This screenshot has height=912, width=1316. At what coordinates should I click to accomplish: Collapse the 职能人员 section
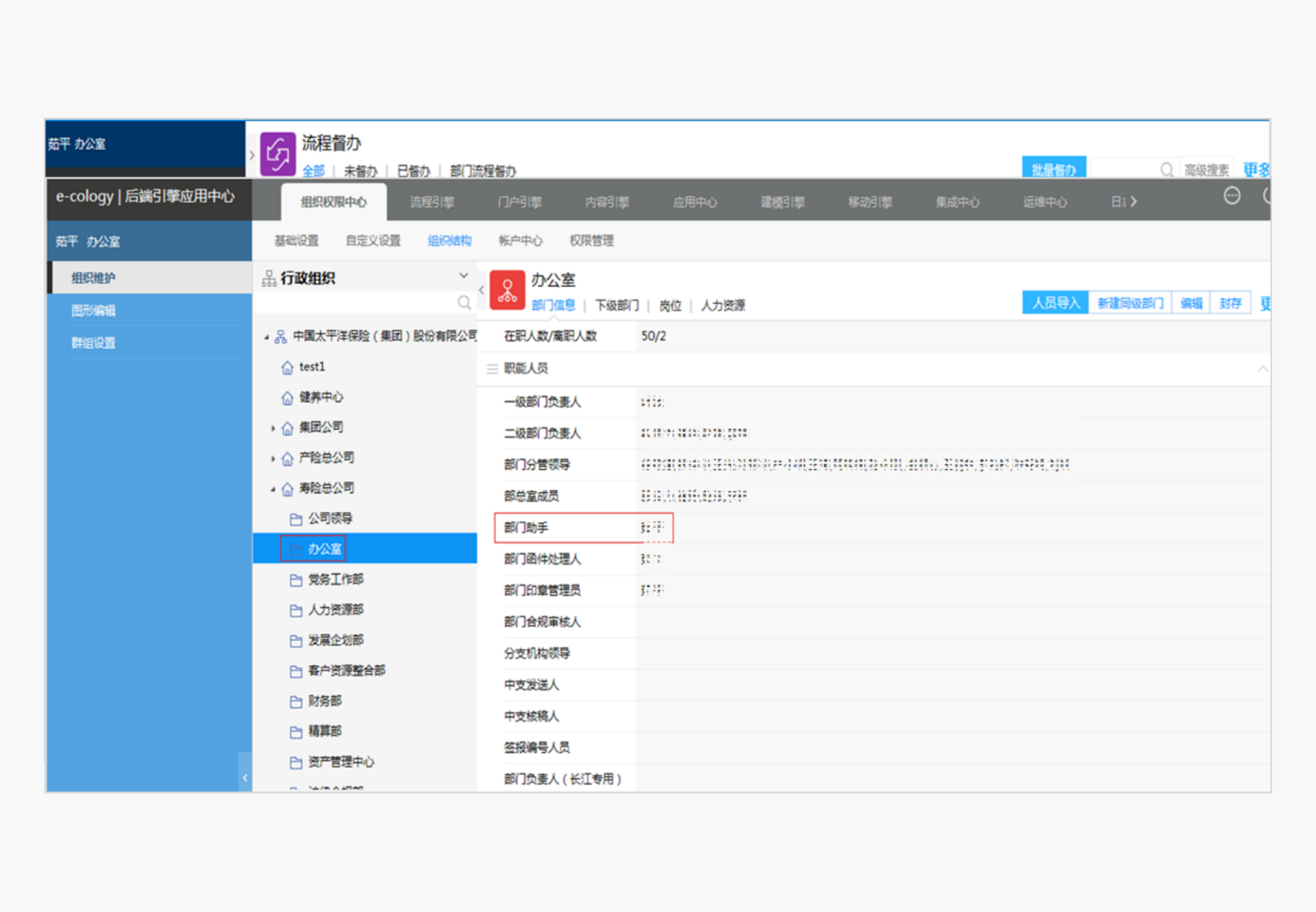pos(1262,369)
